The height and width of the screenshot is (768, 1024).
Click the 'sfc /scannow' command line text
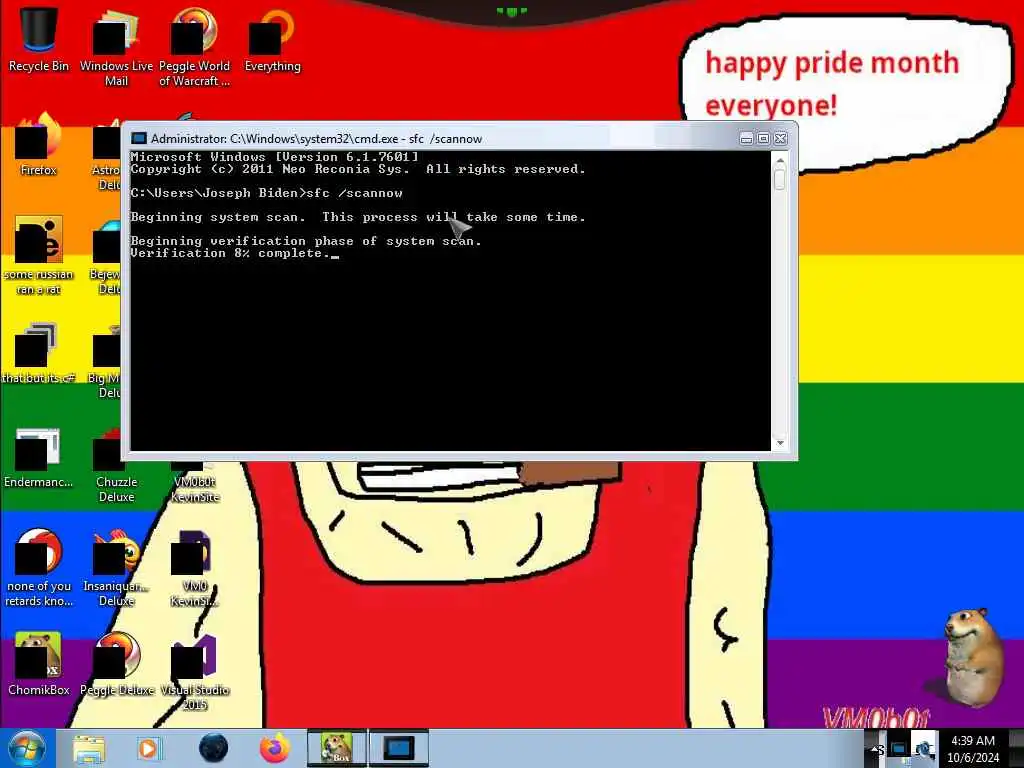click(x=355, y=193)
